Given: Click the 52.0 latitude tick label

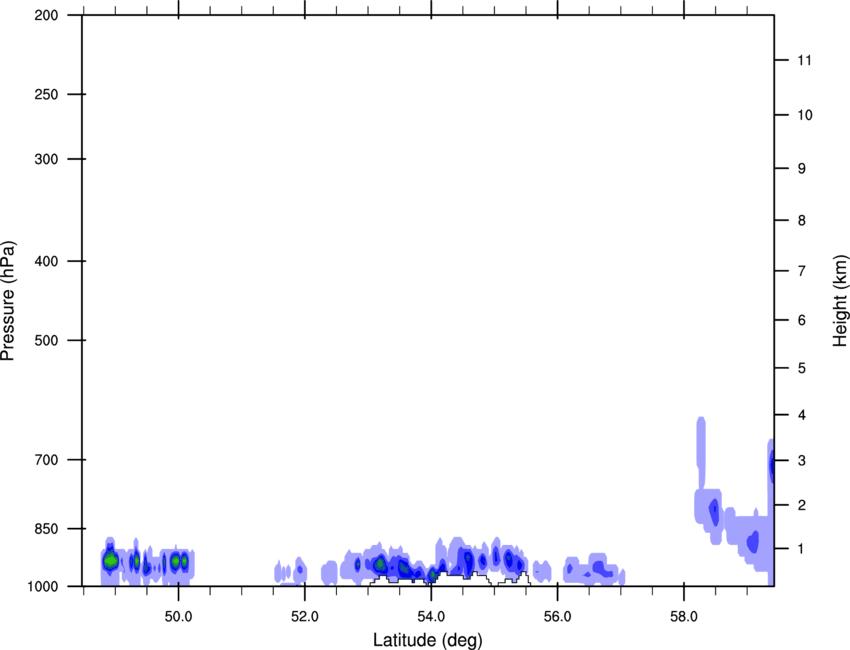Looking at the screenshot, I should click(305, 617).
